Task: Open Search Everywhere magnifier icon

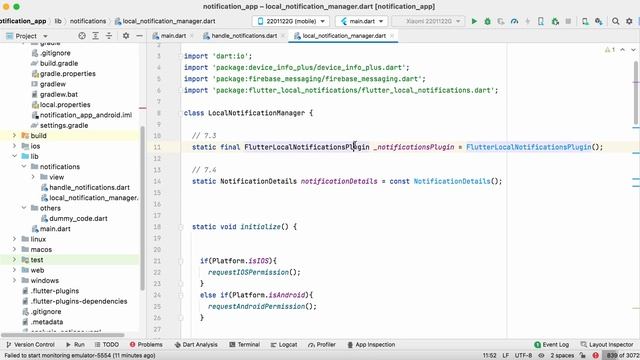Action: tap(616, 21)
